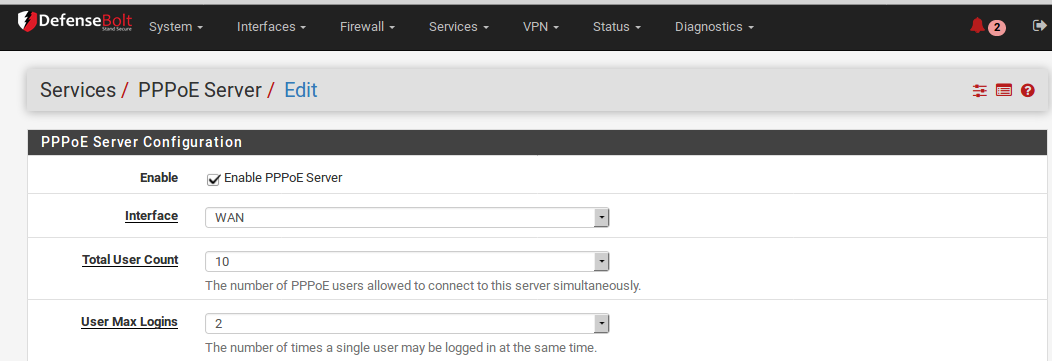Open the User Max Logins dropdown
Viewport: 1052px width, 361px height.
tap(407, 323)
